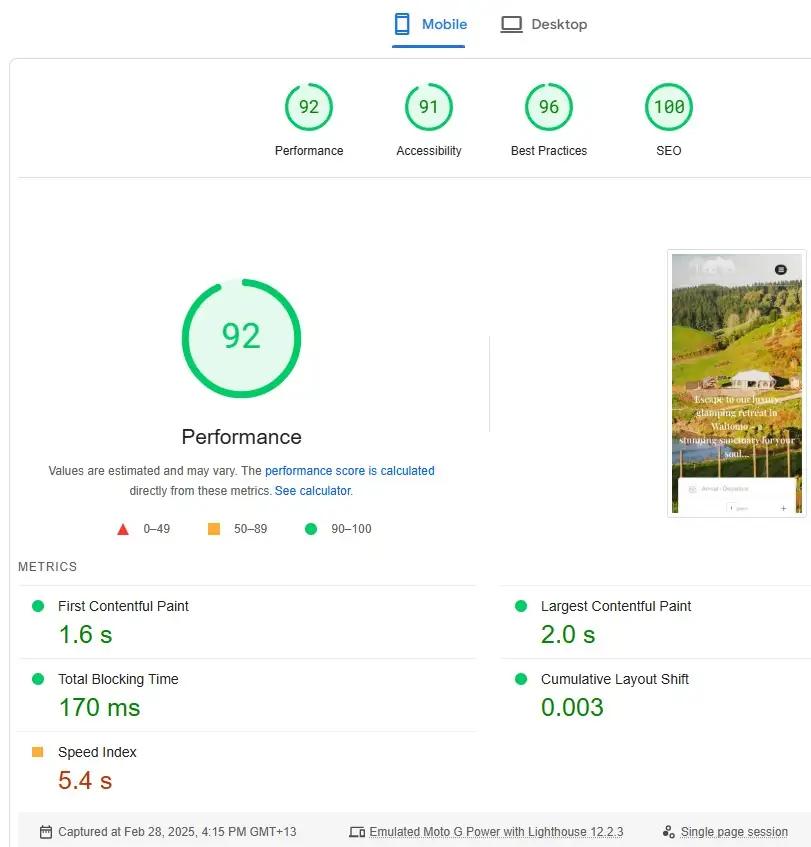Screen dimensions: 811x847
Task: Select the green dot beside First Contentful Paint
Action: tap(38, 606)
